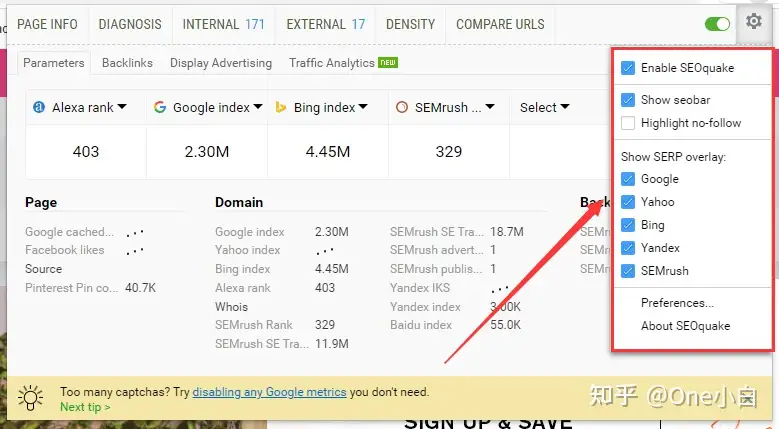Select the Parameters sub-tab
Image resolution: width=779 pixels, height=429 pixels.
pos(54,63)
